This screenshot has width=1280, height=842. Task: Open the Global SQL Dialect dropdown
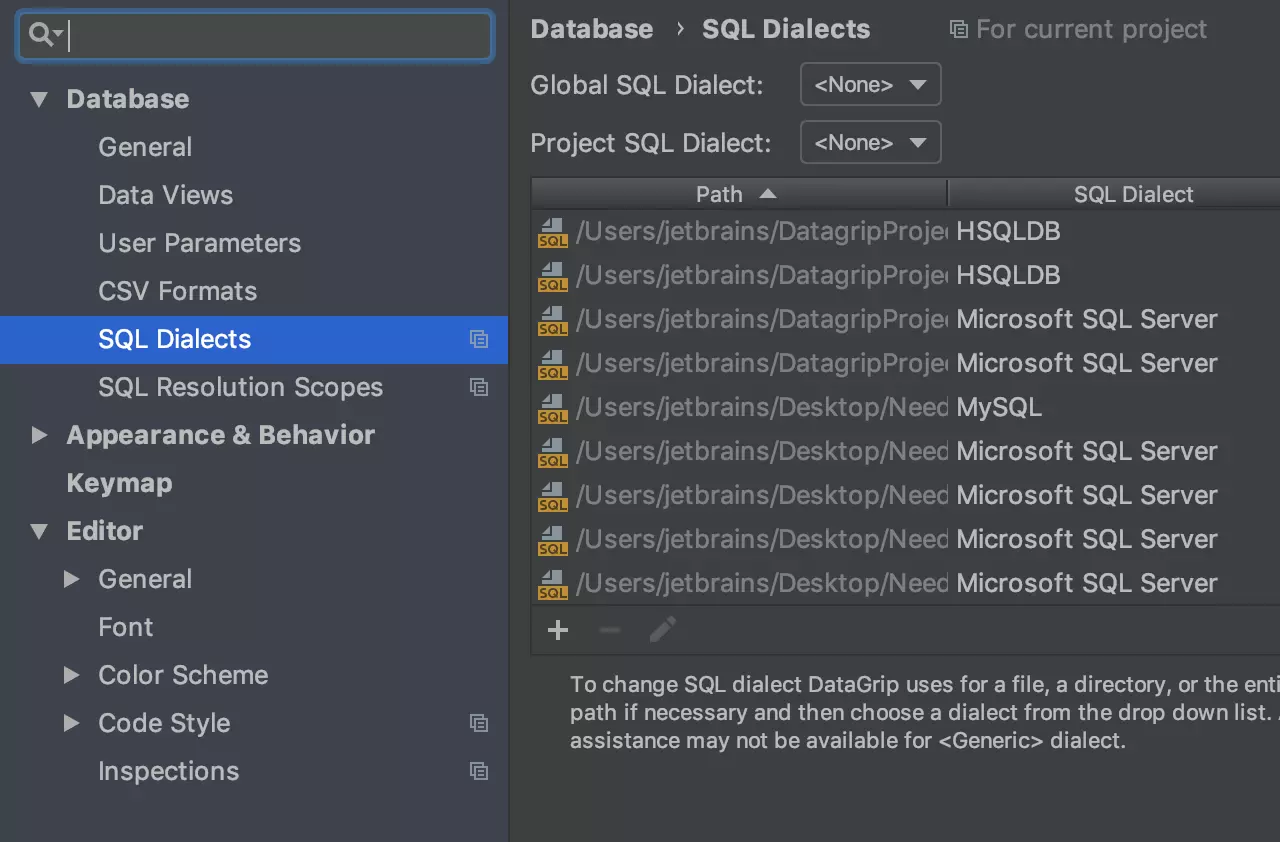[x=870, y=85]
